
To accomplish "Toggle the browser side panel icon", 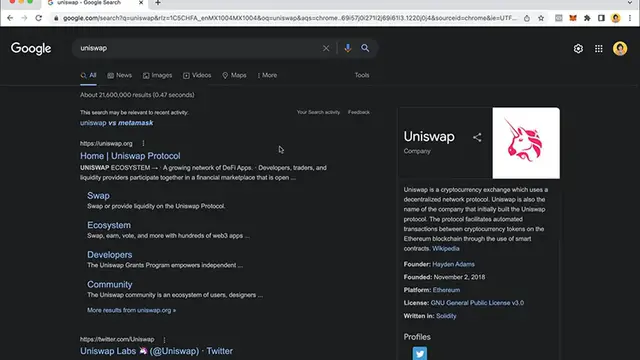I will [601, 18].
